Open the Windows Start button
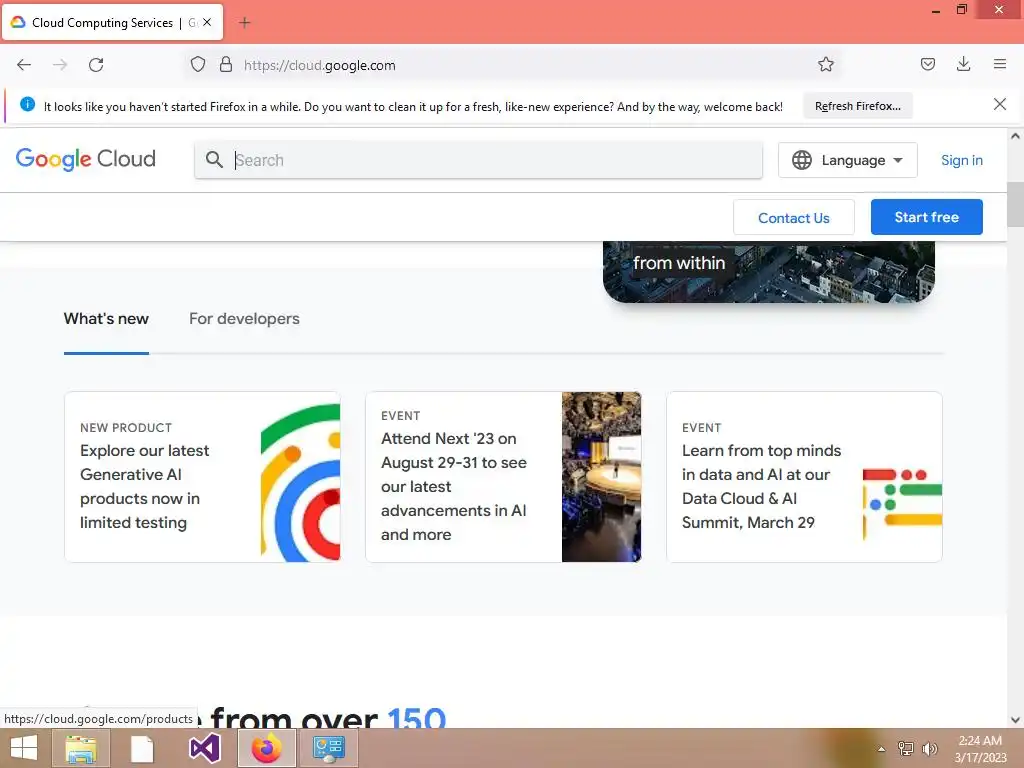This screenshot has height=768, width=1024. pos(24,748)
